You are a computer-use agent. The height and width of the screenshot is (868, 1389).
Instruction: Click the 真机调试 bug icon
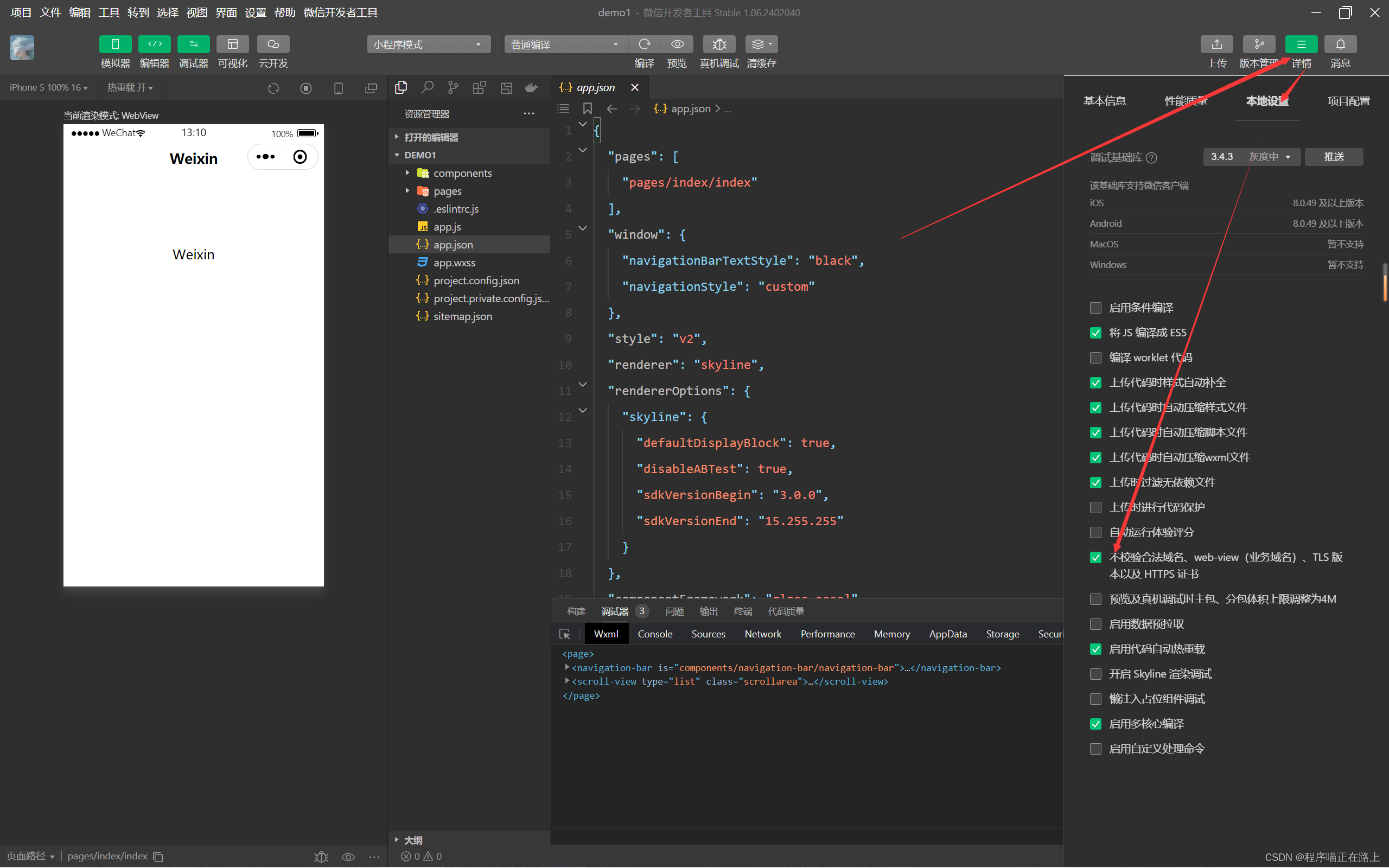click(718, 44)
